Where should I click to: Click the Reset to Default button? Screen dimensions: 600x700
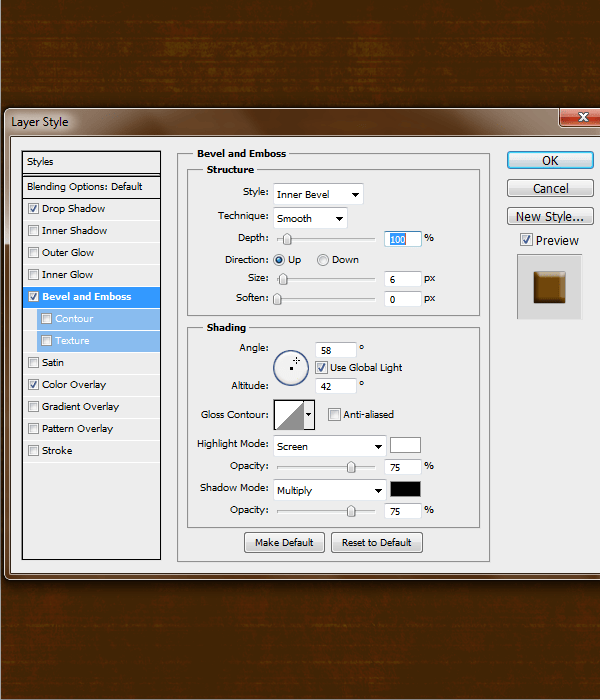(x=377, y=542)
